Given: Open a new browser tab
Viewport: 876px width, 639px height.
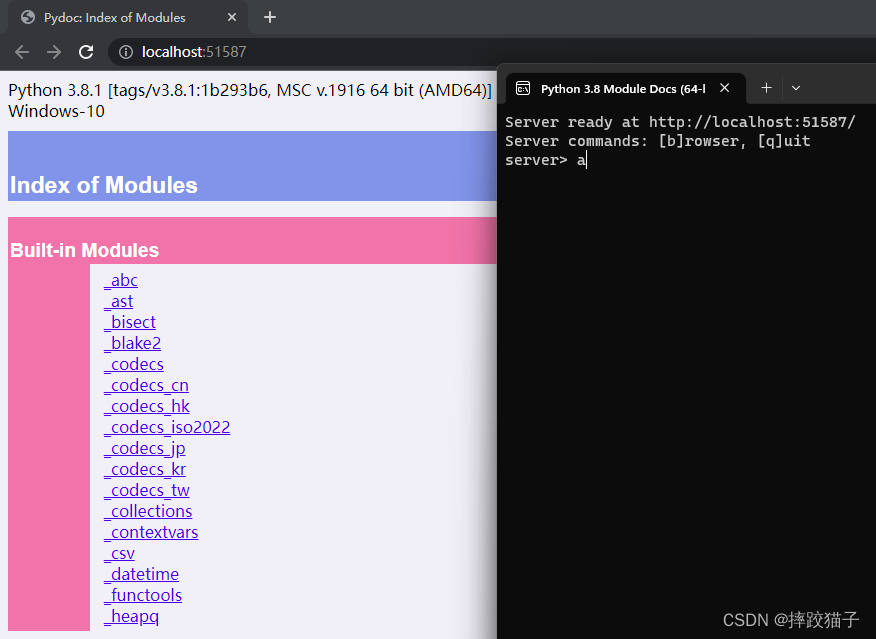Looking at the screenshot, I should pos(270,17).
